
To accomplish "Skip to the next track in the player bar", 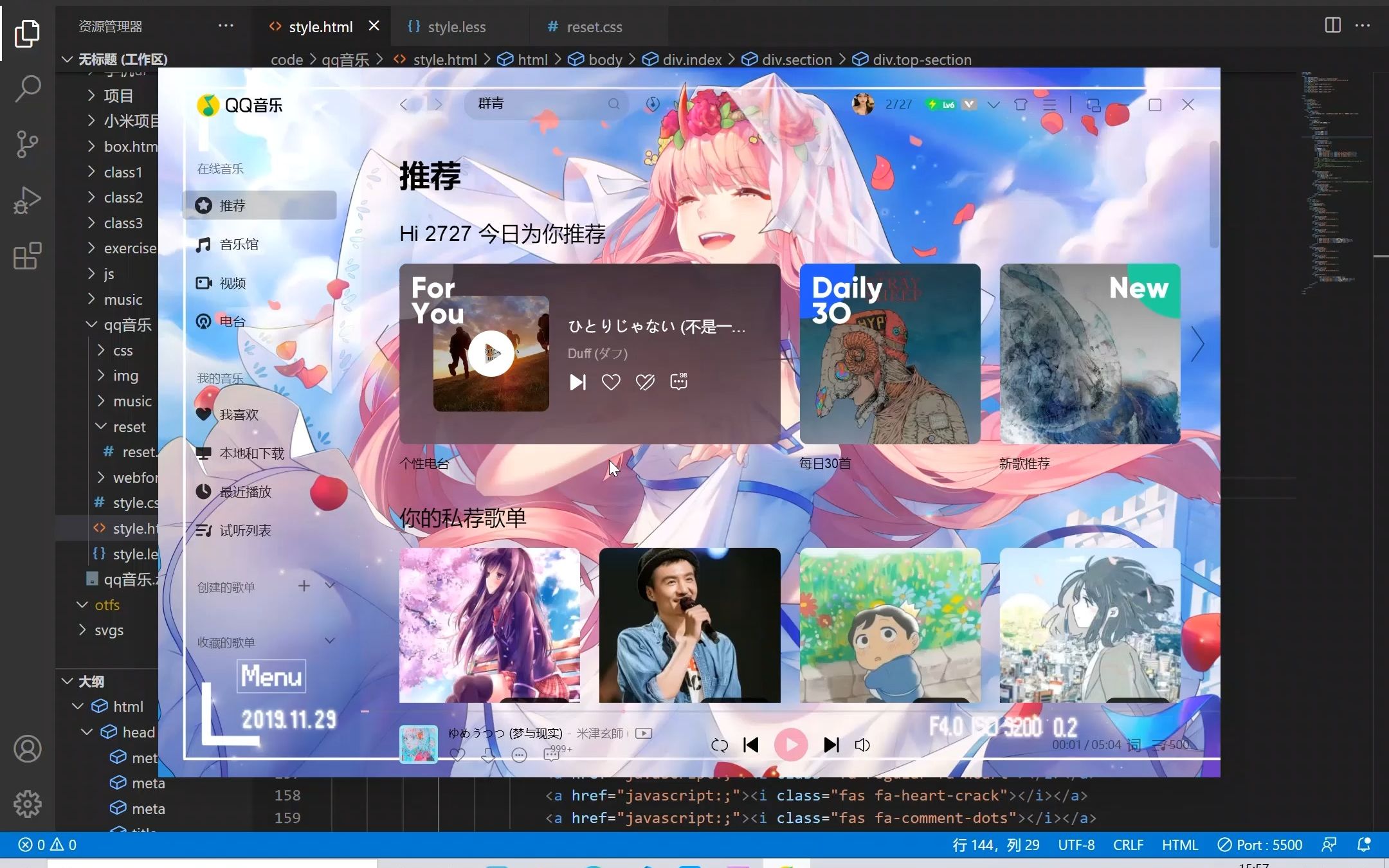I will 831,745.
